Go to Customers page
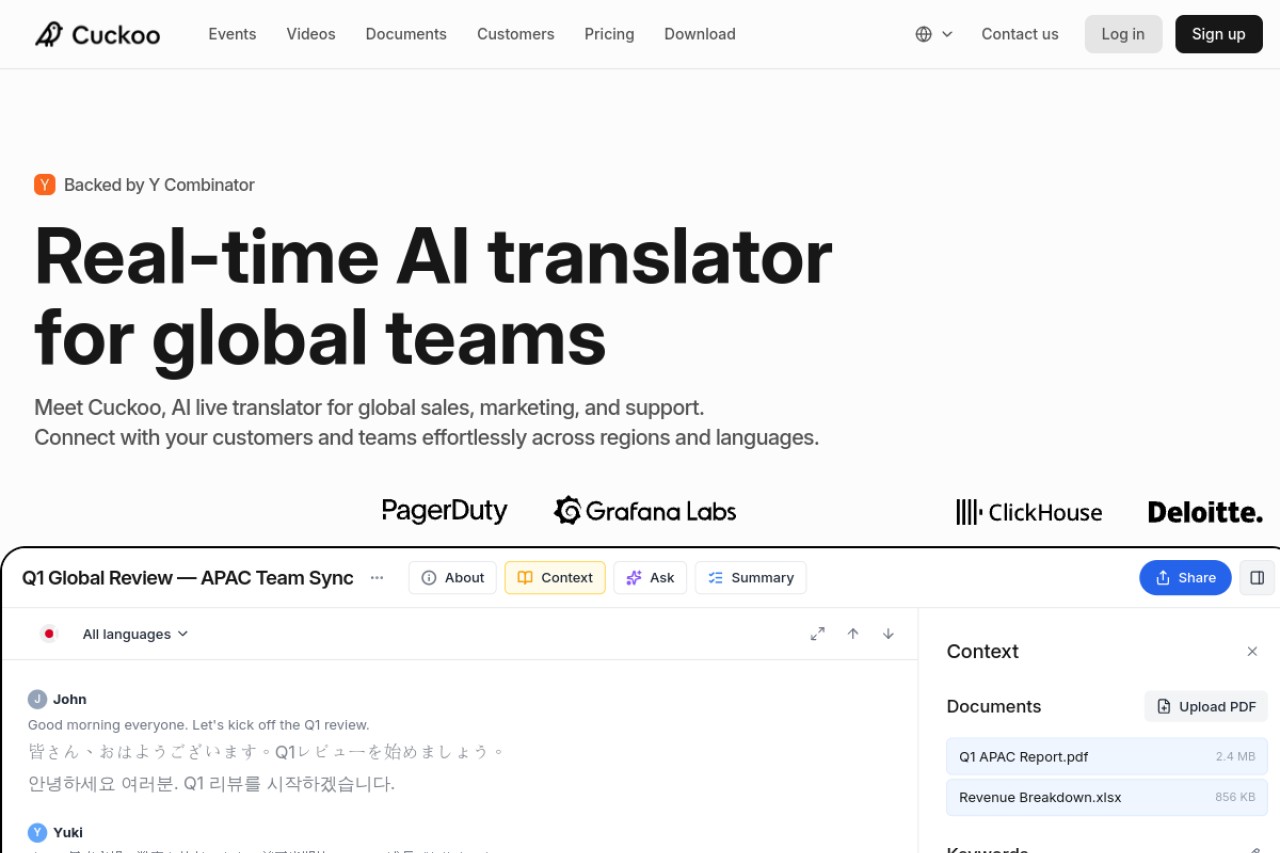 tap(515, 34)
